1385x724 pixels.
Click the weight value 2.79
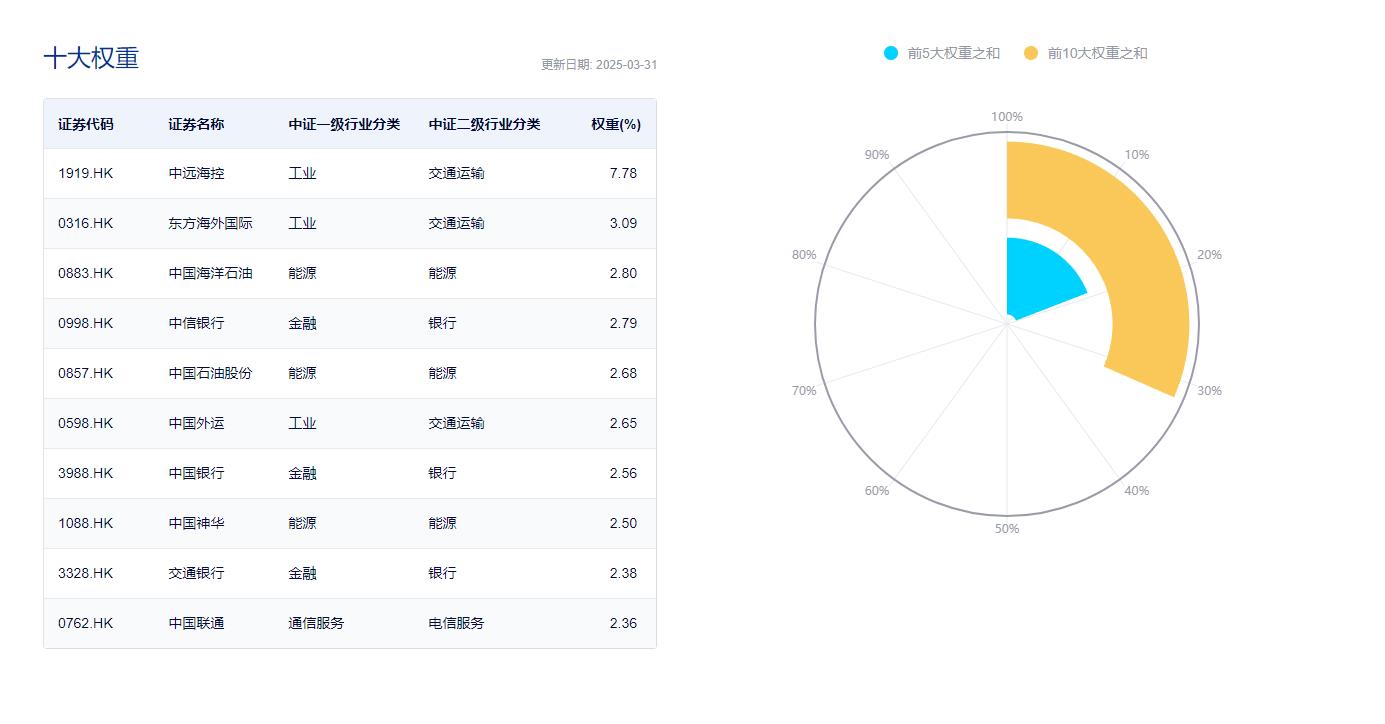coord(623,323)
